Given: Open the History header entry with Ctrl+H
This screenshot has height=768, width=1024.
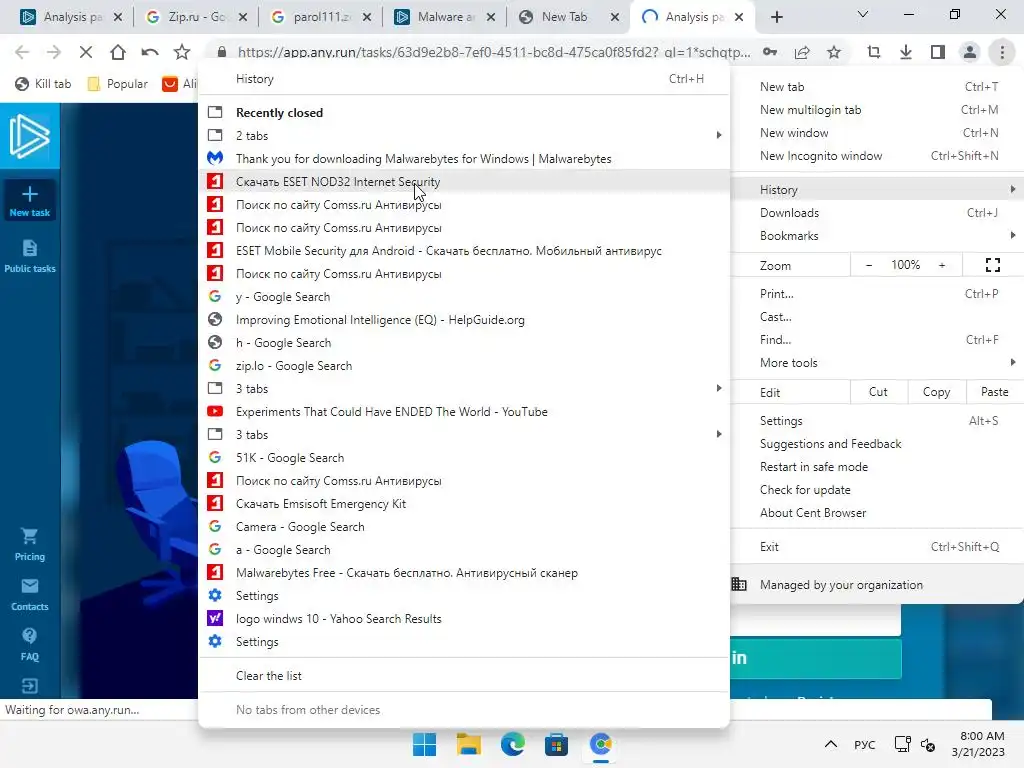Looking at the screenshot, I should pyautogui.click(x=464, y=79).
